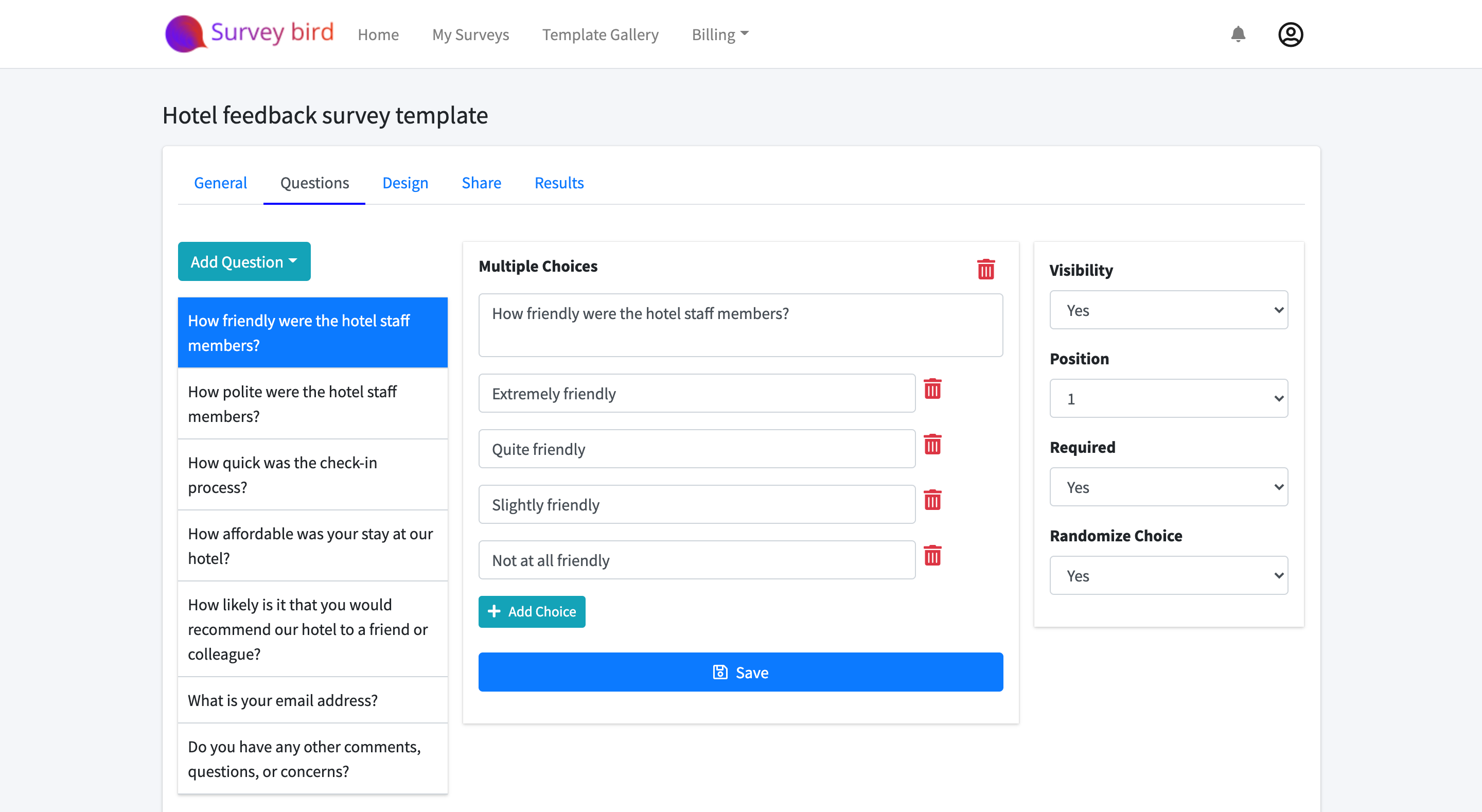Viewport: 1482px width, 812px height.
Task: Save the question changes
Action: point(740,672)
